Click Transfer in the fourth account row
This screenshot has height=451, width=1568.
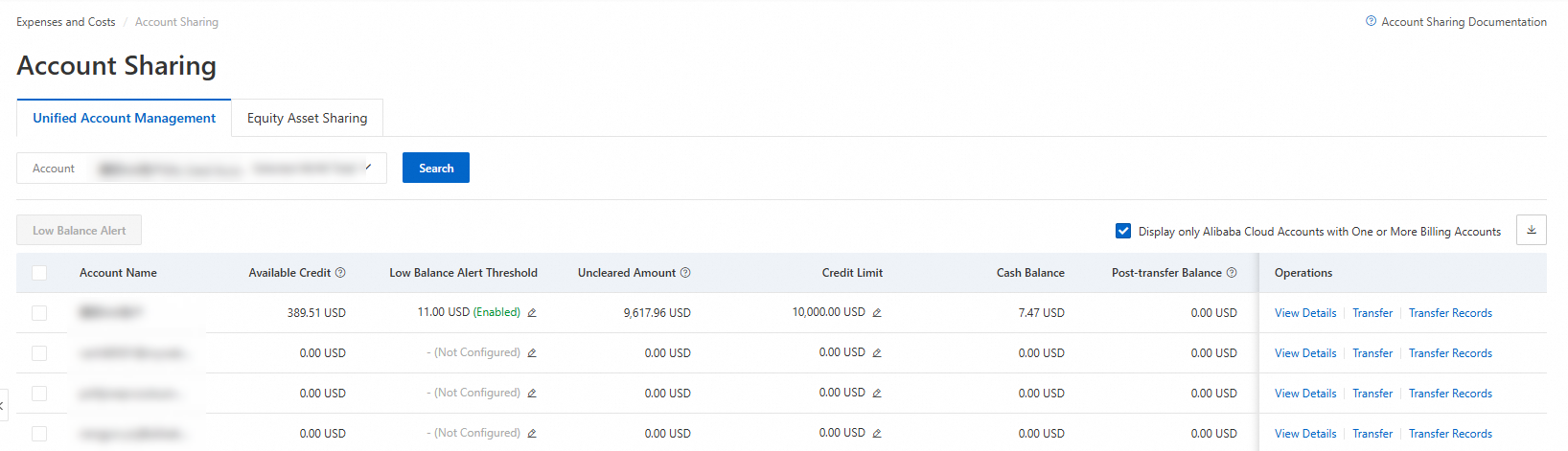(1372, 434)
